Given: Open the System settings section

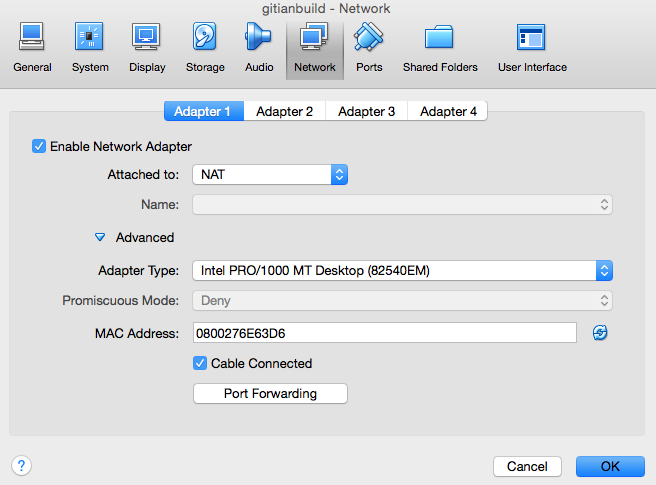Looking at the screenshot, I should 90,48.
